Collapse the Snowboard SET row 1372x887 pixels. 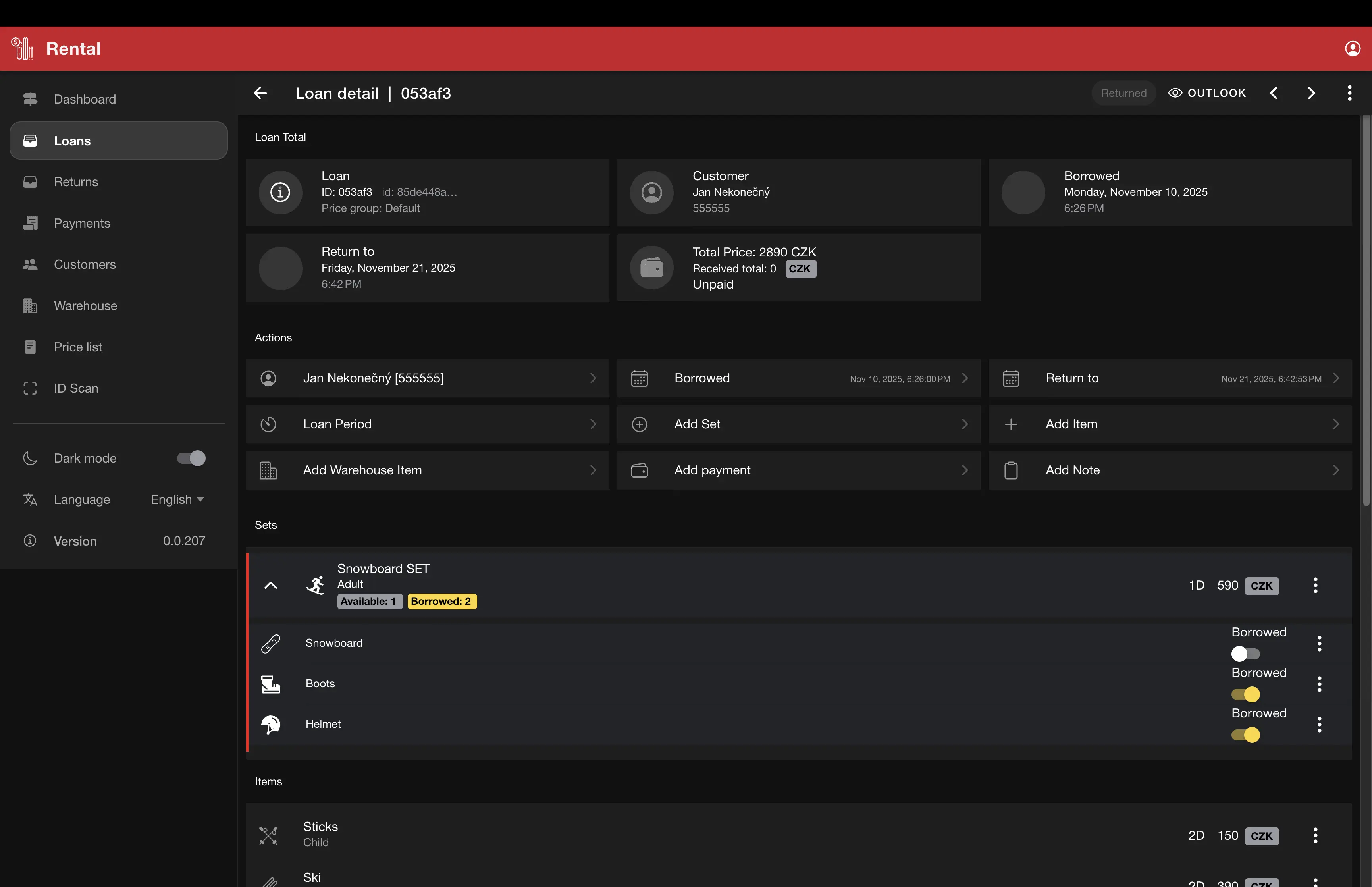[271, 585]
